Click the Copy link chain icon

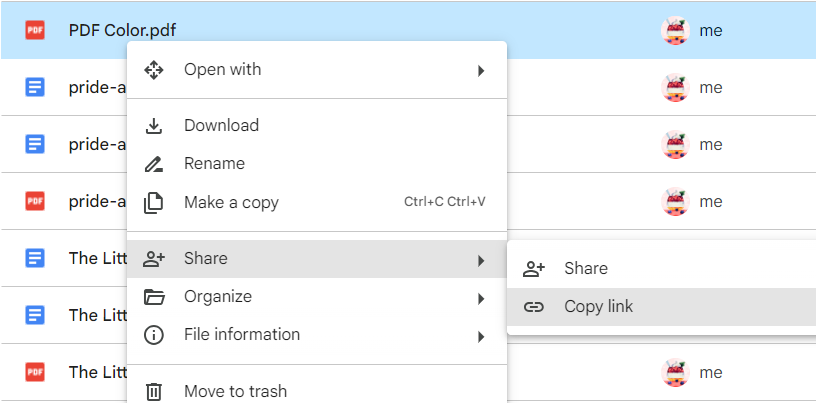click(x=534, y=307)
